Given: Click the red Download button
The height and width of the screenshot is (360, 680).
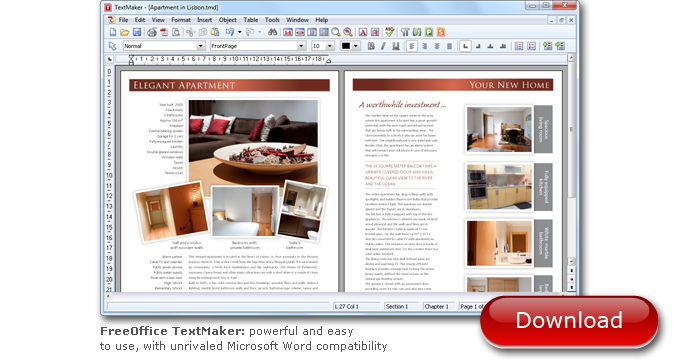Looking at the screenshot, I should coord(569,321).
